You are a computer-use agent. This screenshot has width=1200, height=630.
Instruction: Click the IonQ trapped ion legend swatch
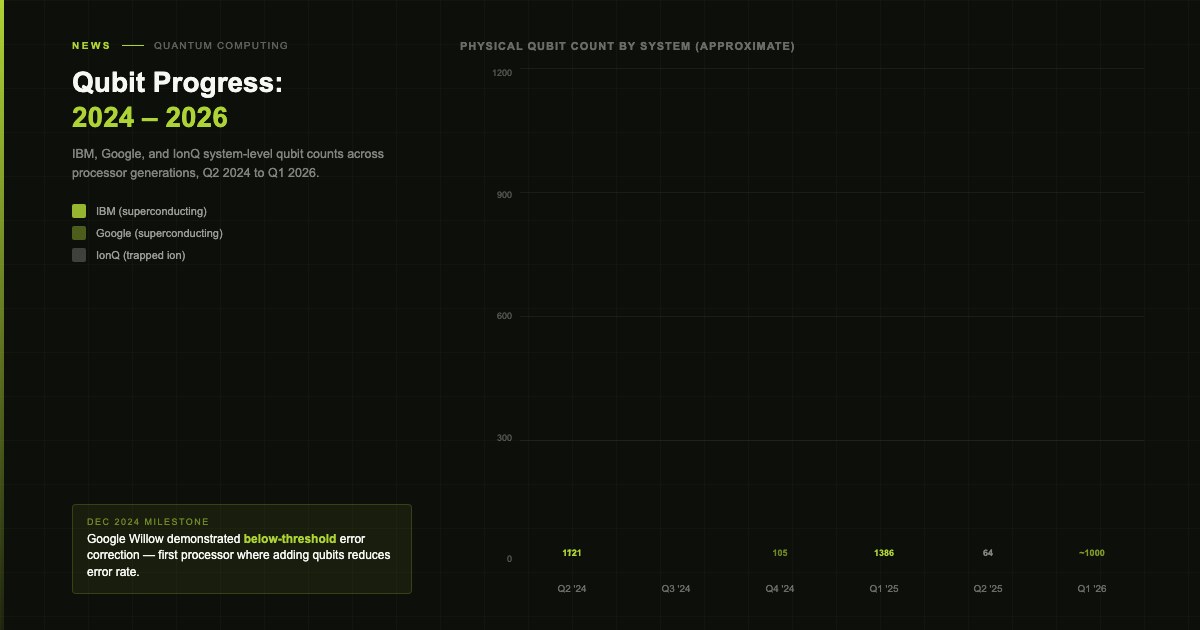point(79,255)
